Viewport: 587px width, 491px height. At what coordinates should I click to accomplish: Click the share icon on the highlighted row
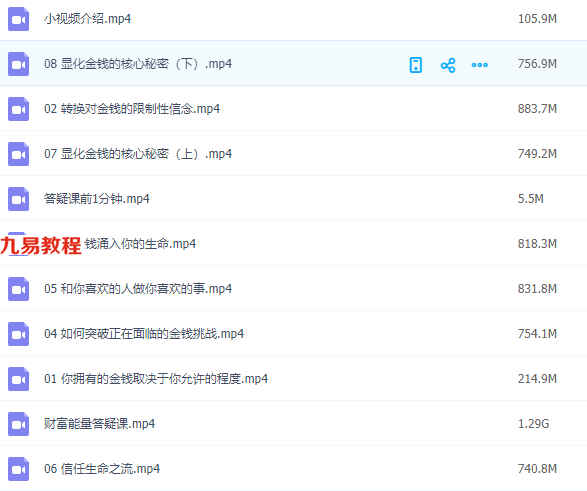[x=448, y=65]
